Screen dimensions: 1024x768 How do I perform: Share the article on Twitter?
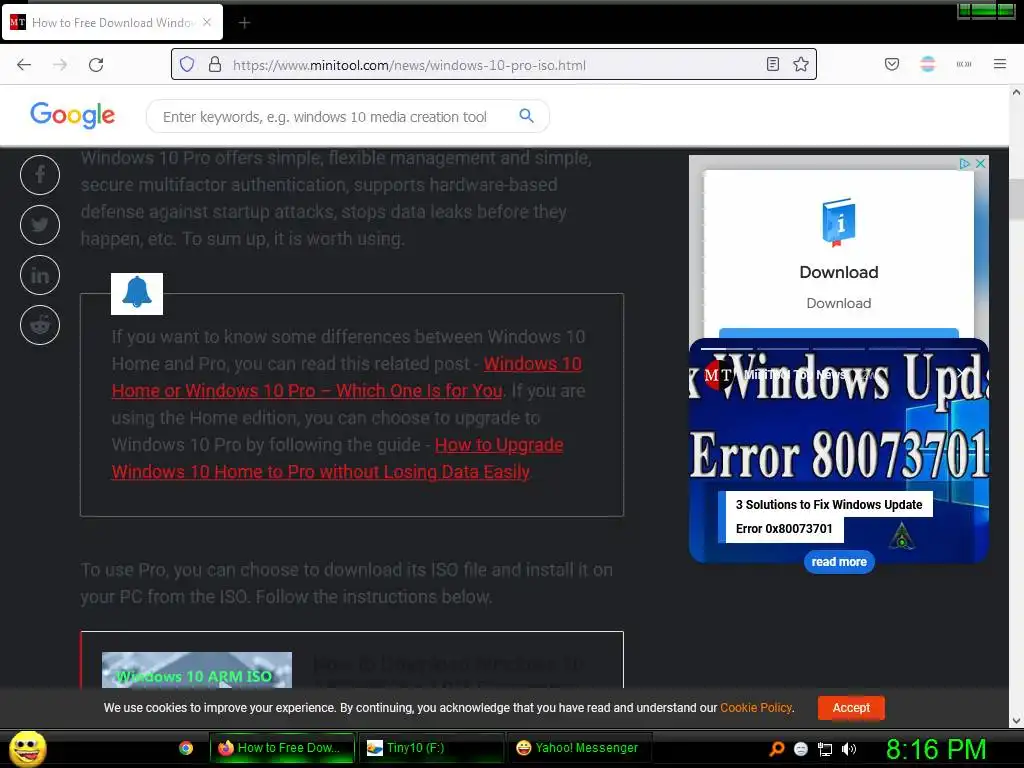[x=40, y=225]
